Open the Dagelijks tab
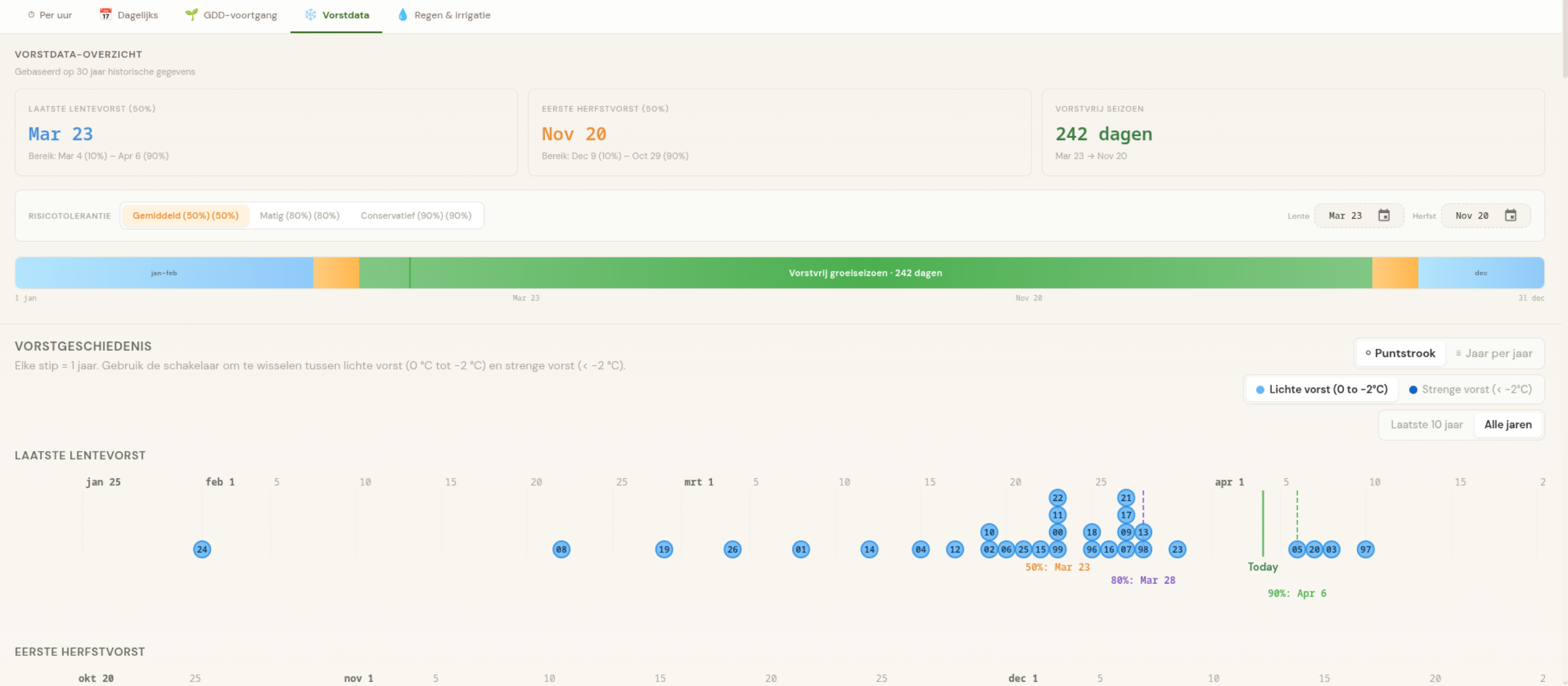 click(x=129, y=15)
